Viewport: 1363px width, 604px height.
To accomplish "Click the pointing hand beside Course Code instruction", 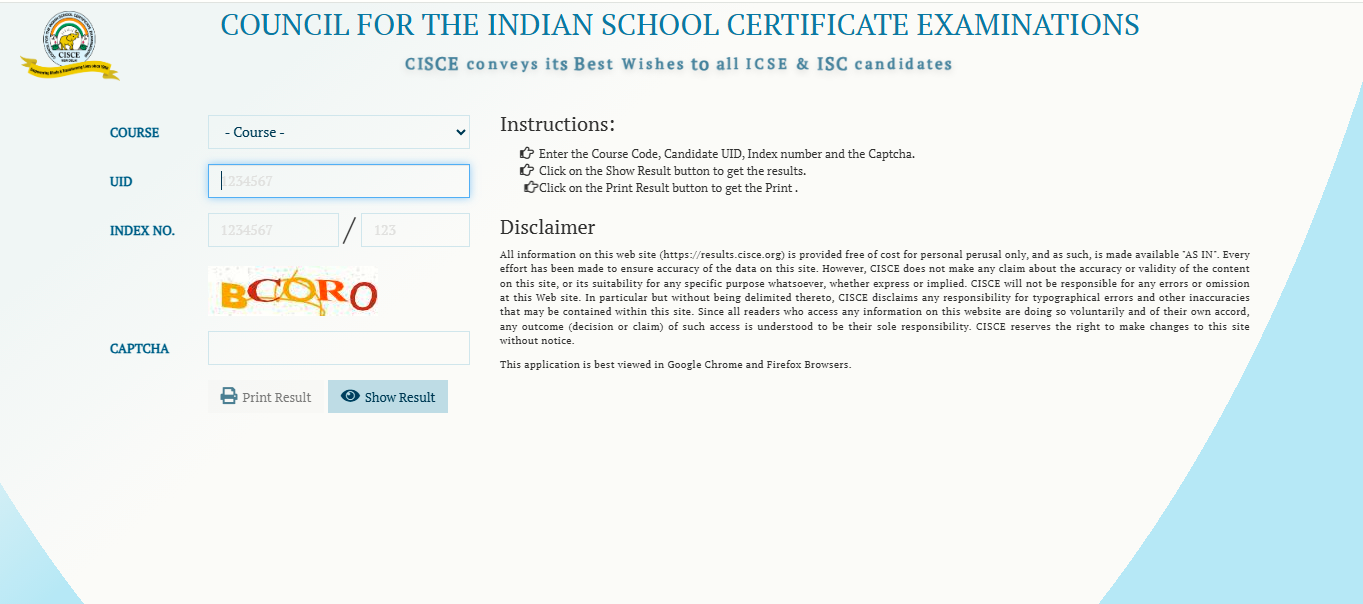I will tap(527, 153).
